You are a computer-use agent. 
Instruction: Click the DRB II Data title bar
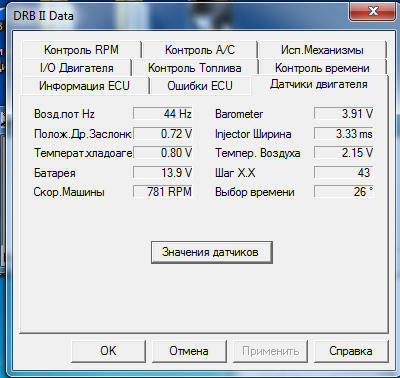[177, 15]
